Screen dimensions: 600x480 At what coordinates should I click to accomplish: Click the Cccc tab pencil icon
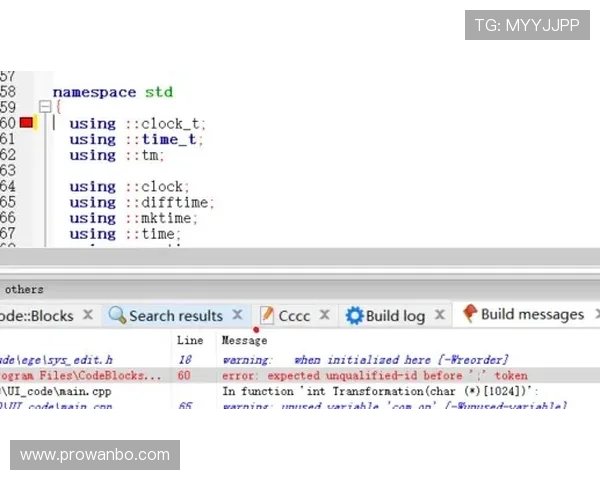click(x=267, y=315)
